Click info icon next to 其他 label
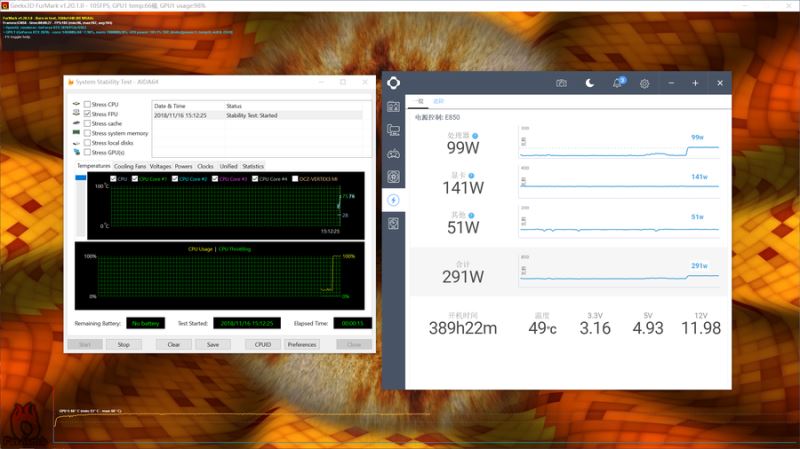The height and width of the screenshot is (449, 800). (471, 215)
